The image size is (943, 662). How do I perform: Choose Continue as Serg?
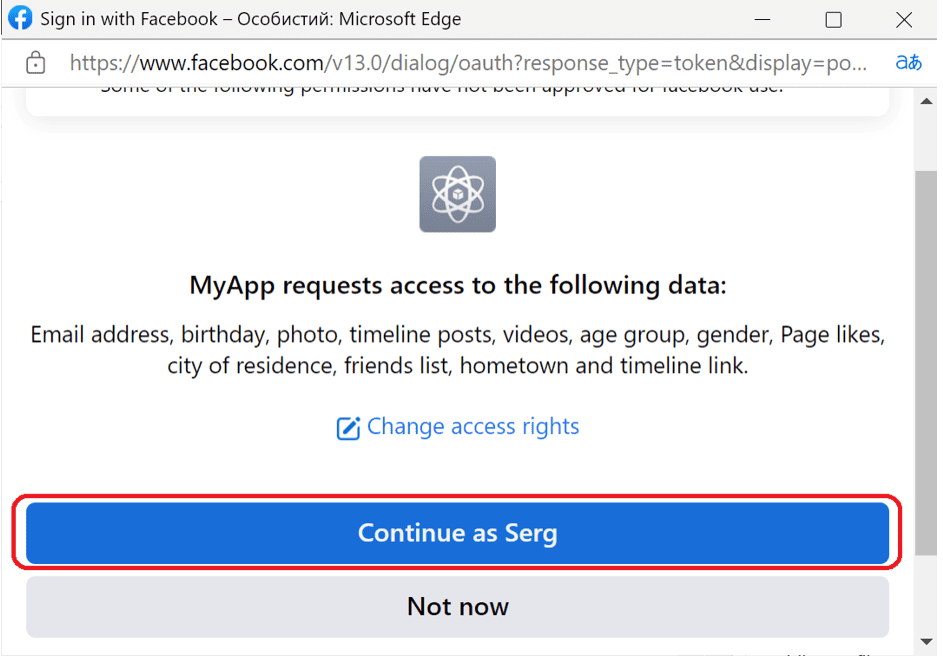[x=457, y=533]
